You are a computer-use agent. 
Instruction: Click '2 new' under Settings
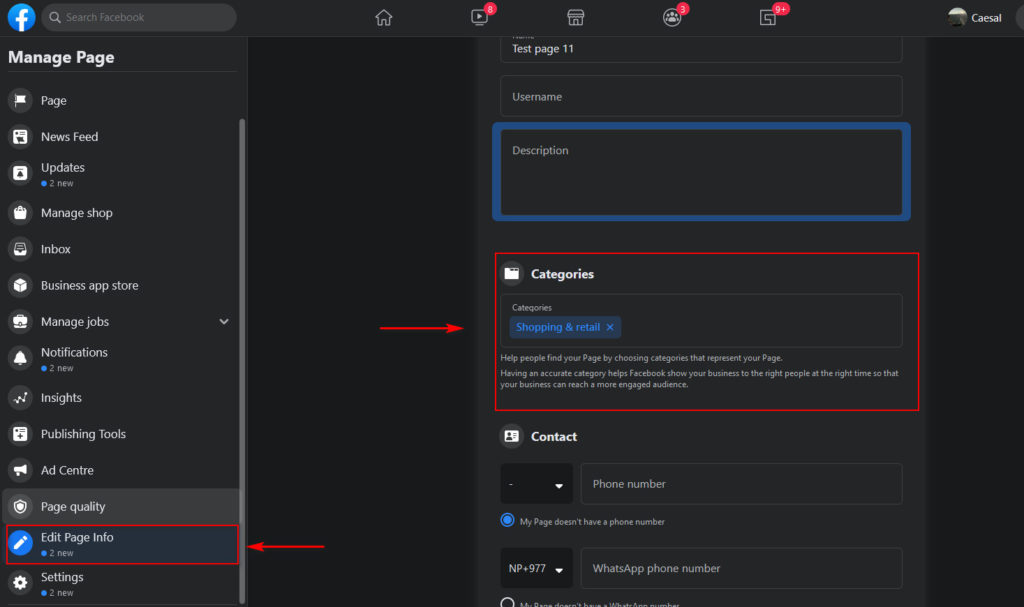[x=61, y=593]
